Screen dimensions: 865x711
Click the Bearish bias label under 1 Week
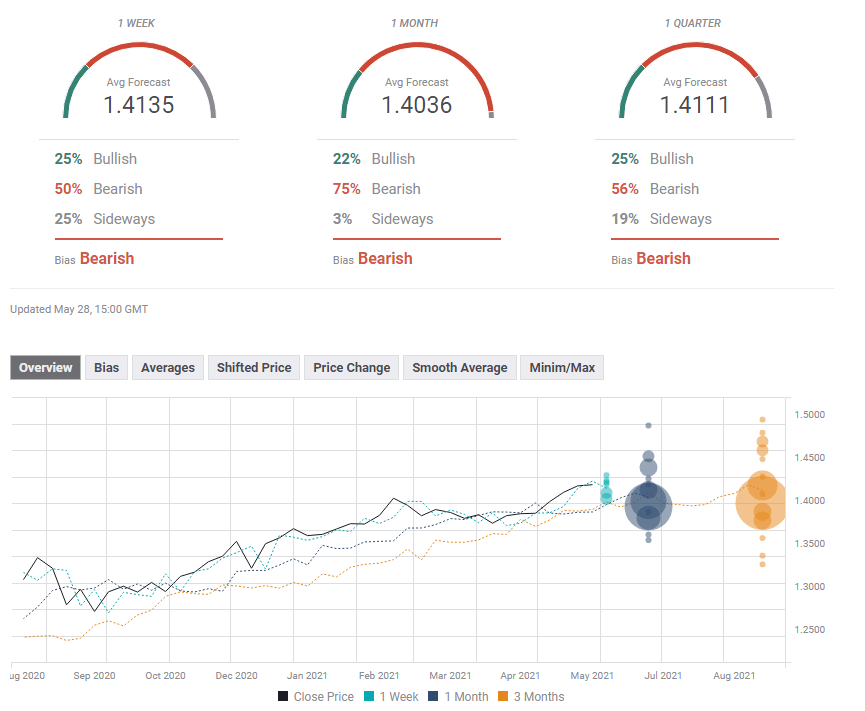(x=106, y=258)
